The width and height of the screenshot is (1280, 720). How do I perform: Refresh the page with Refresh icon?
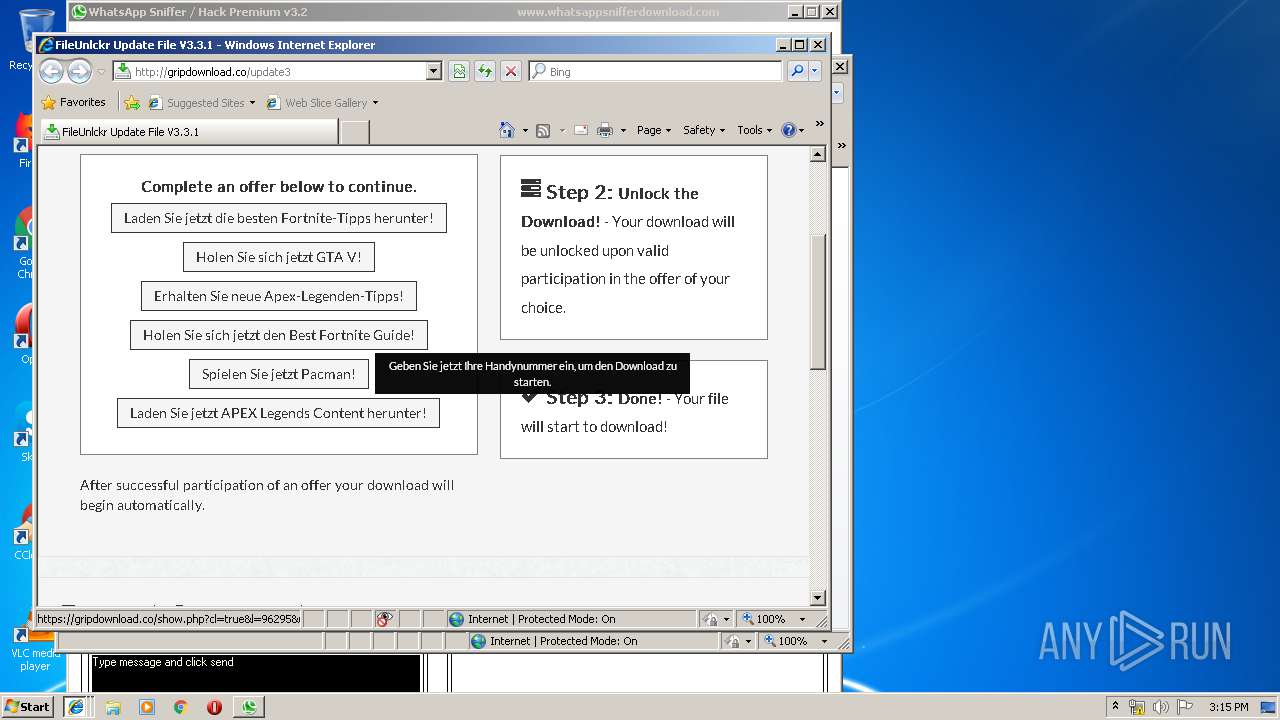(485, 71)
